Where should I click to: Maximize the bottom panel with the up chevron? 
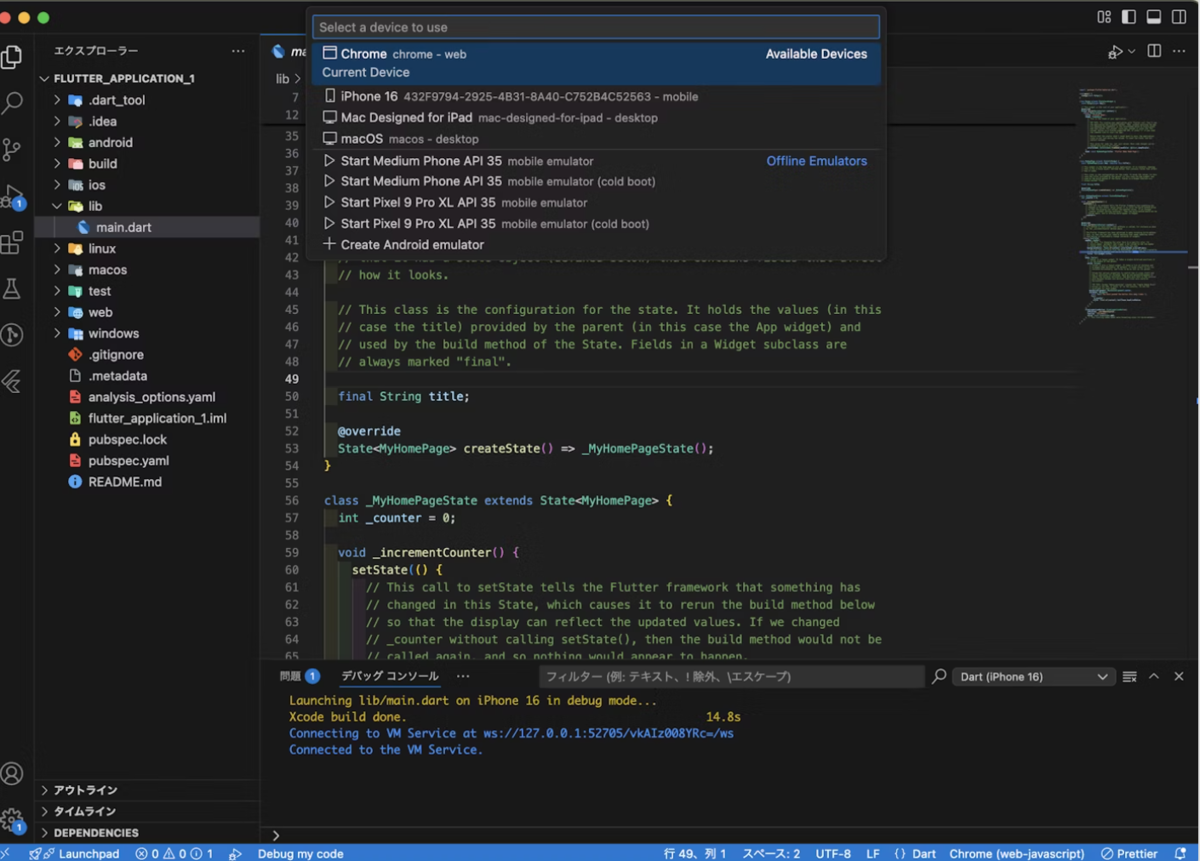[1154, 677]
